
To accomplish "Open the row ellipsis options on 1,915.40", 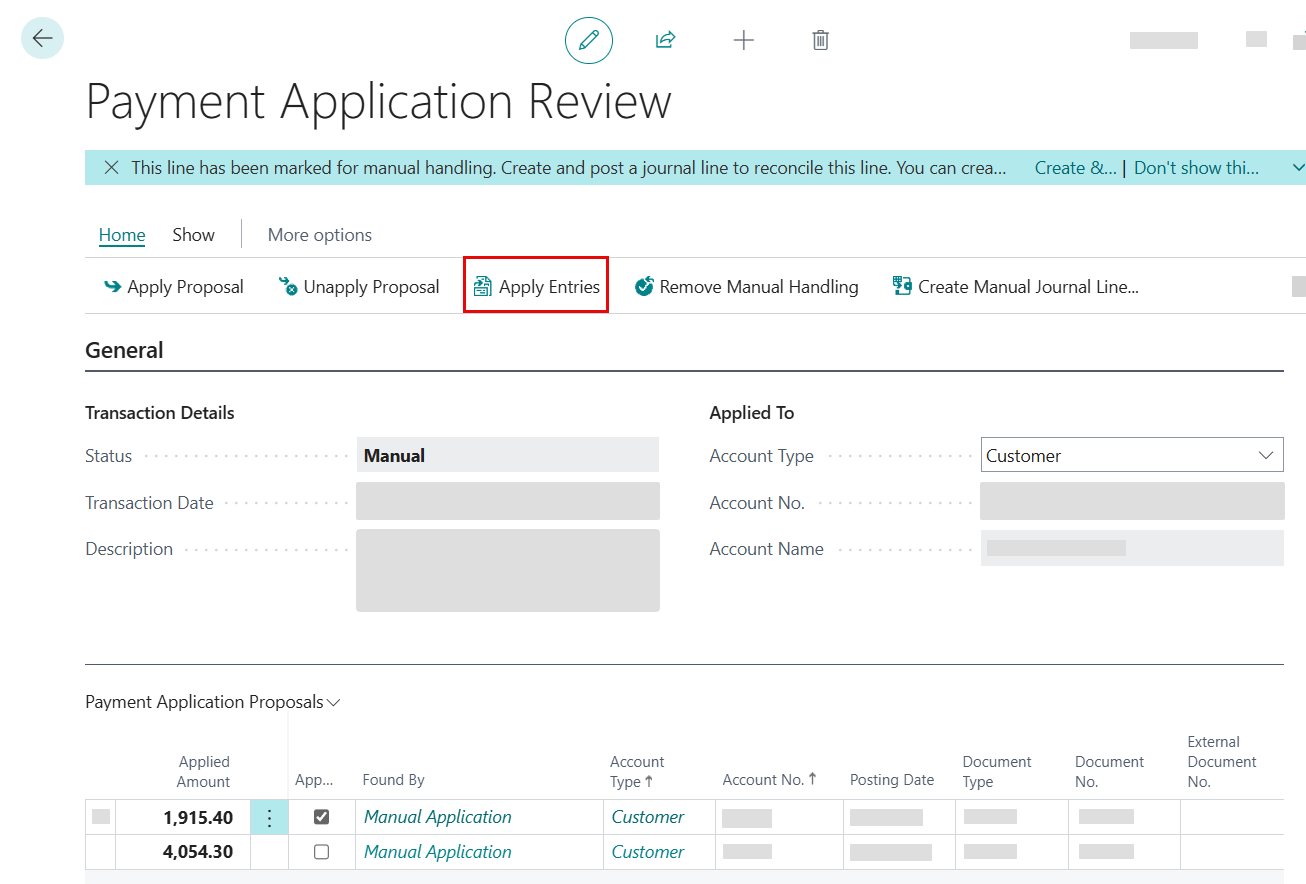I will pyautogui.click(x=268, y=816).
